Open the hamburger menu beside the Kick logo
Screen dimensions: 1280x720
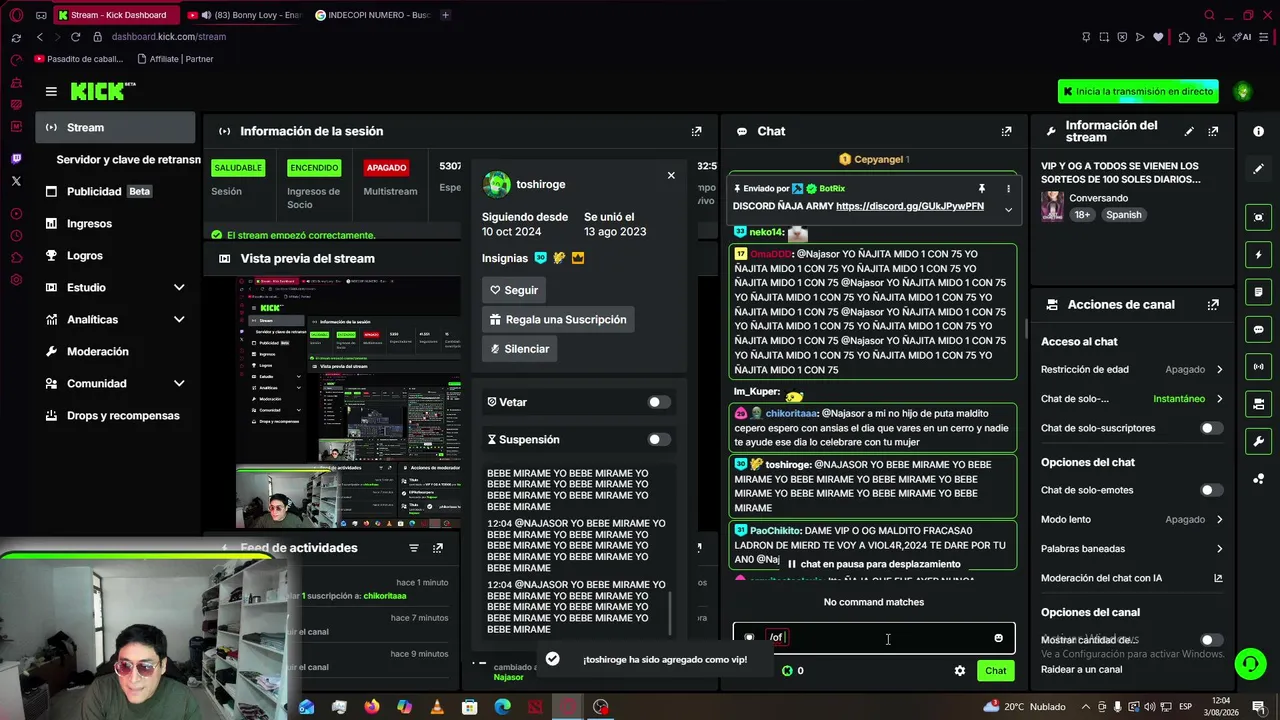tap(51, 91)
